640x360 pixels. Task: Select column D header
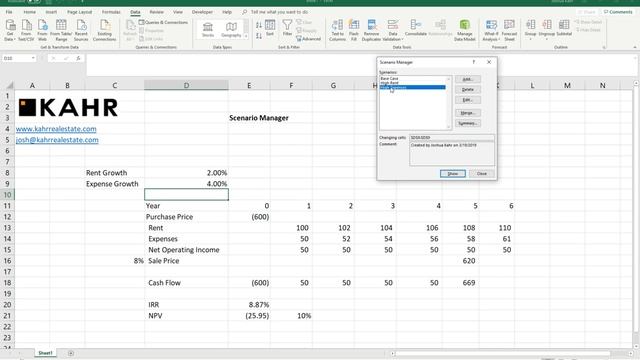click(x=187, y=85)
